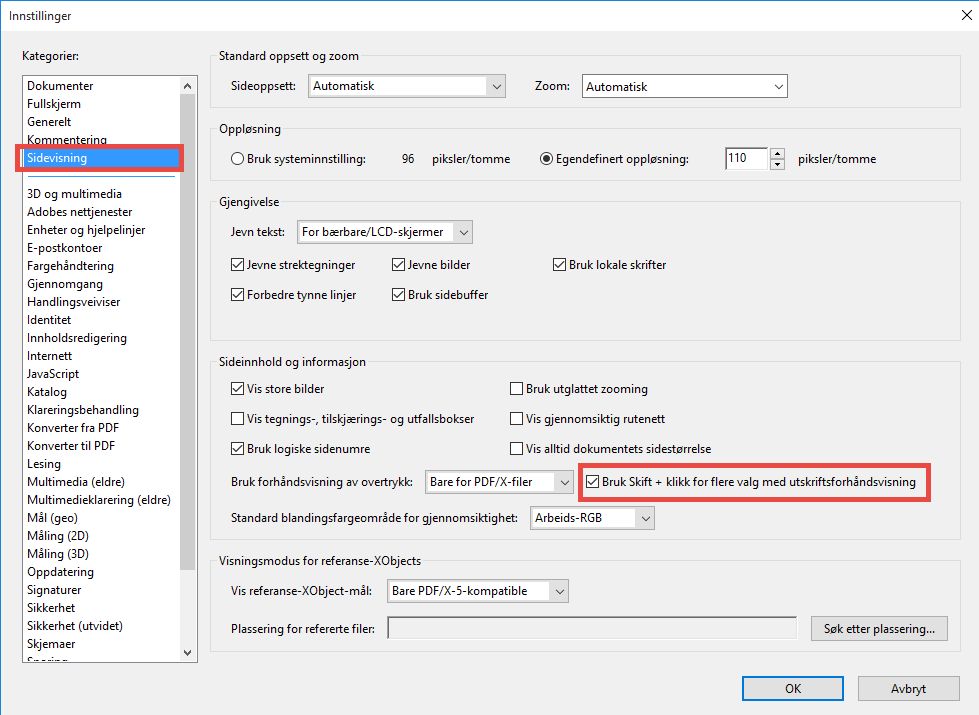This screenshot has width=979, height=715.
Task: Select Identitet category
Action: (x=49, y=320)
